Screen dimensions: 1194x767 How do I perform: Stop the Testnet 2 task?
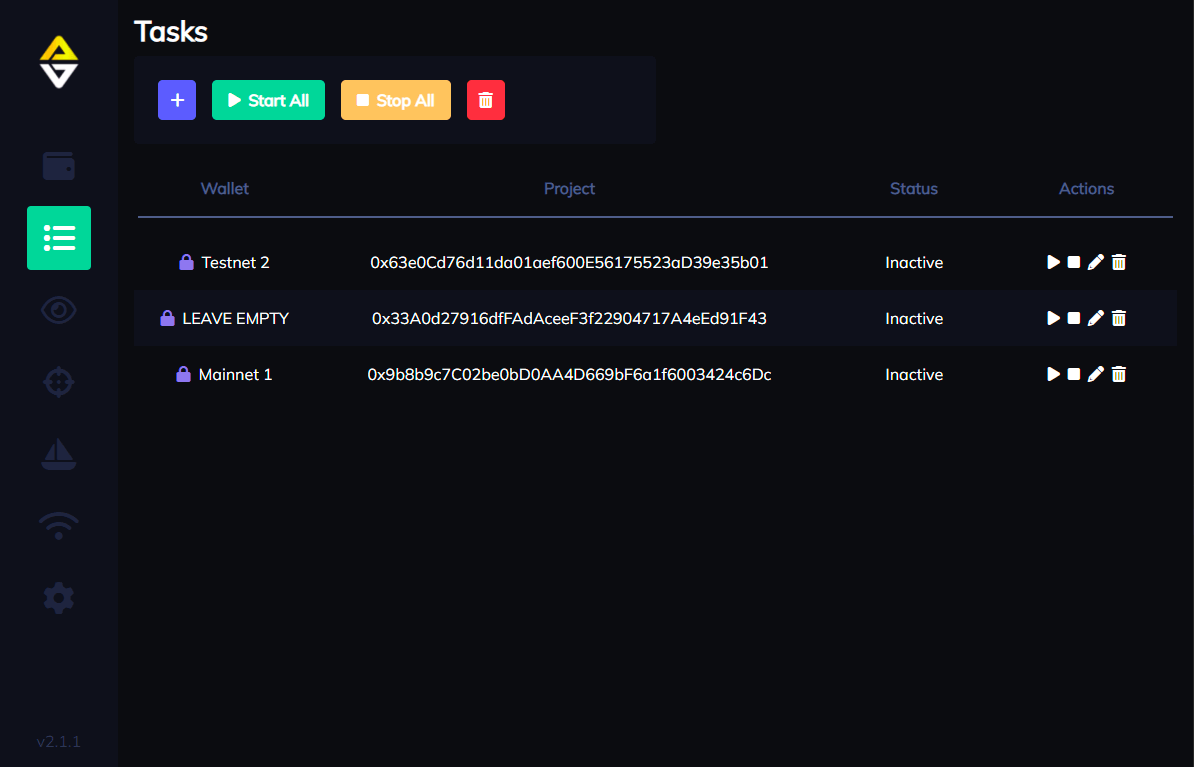point(1074,262)
